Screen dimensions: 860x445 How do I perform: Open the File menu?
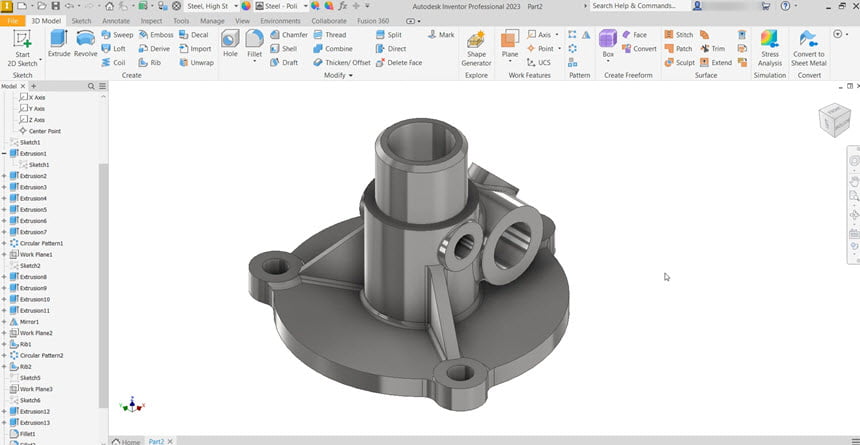[x=13, y=21]
